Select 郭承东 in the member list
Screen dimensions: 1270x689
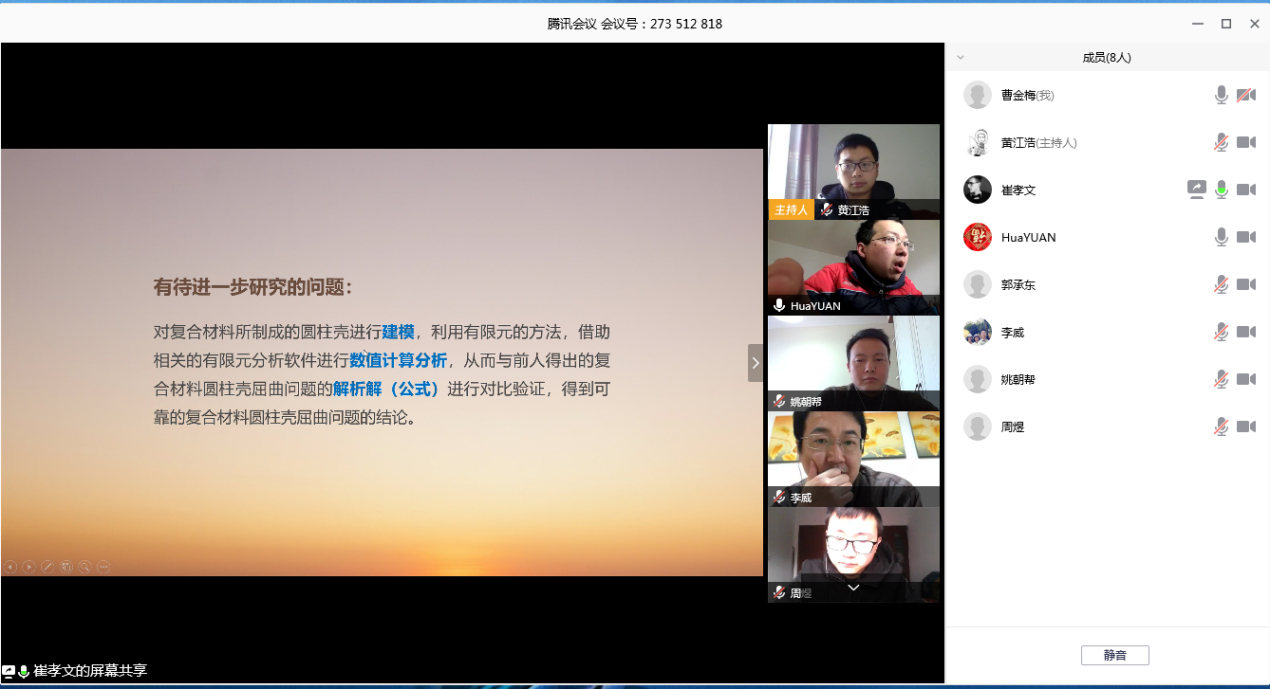(1018, 285)
